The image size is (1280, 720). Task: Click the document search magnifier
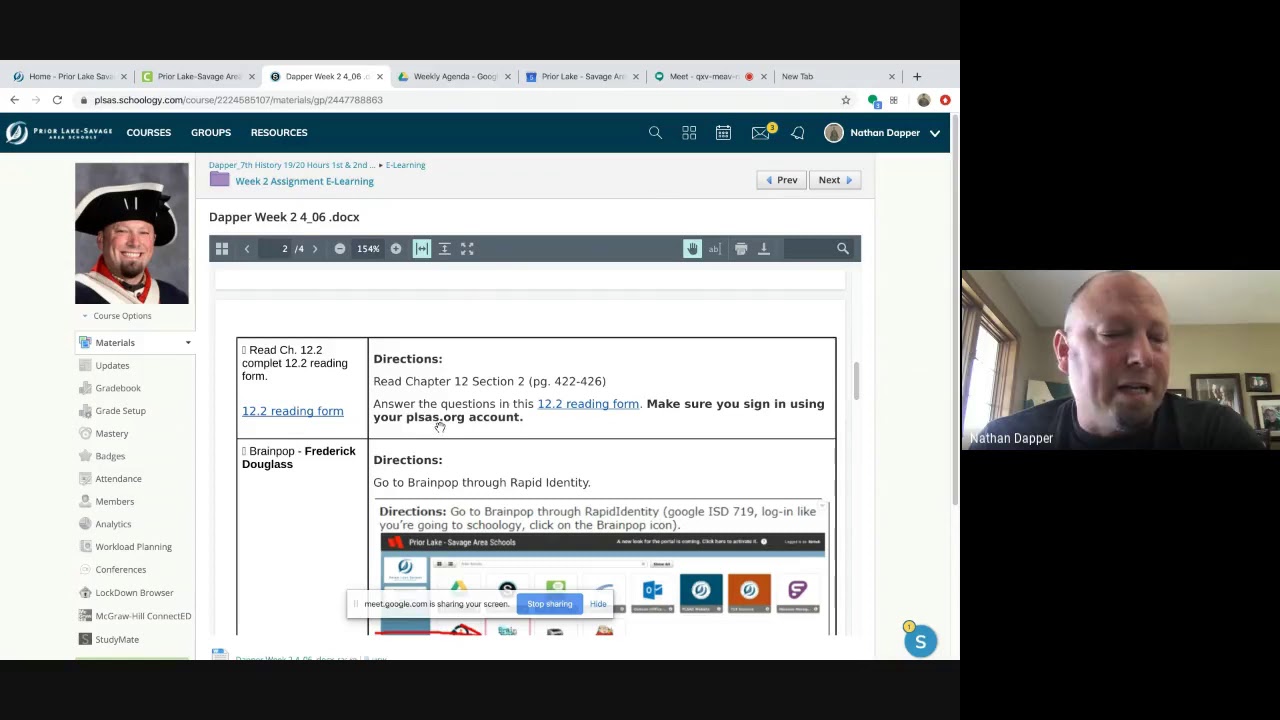click(843, 249)
